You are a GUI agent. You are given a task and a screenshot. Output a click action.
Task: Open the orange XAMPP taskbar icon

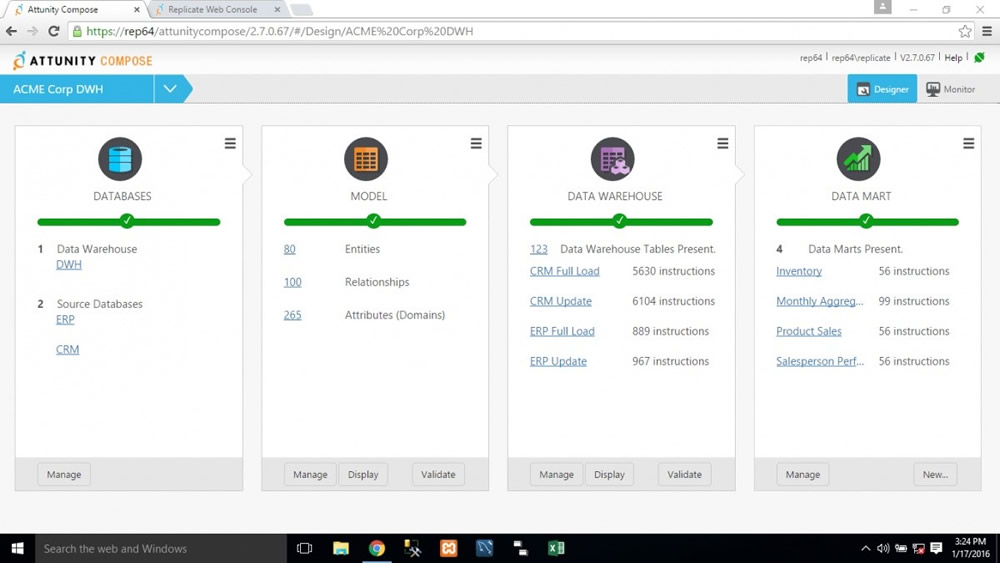[449, 548]
